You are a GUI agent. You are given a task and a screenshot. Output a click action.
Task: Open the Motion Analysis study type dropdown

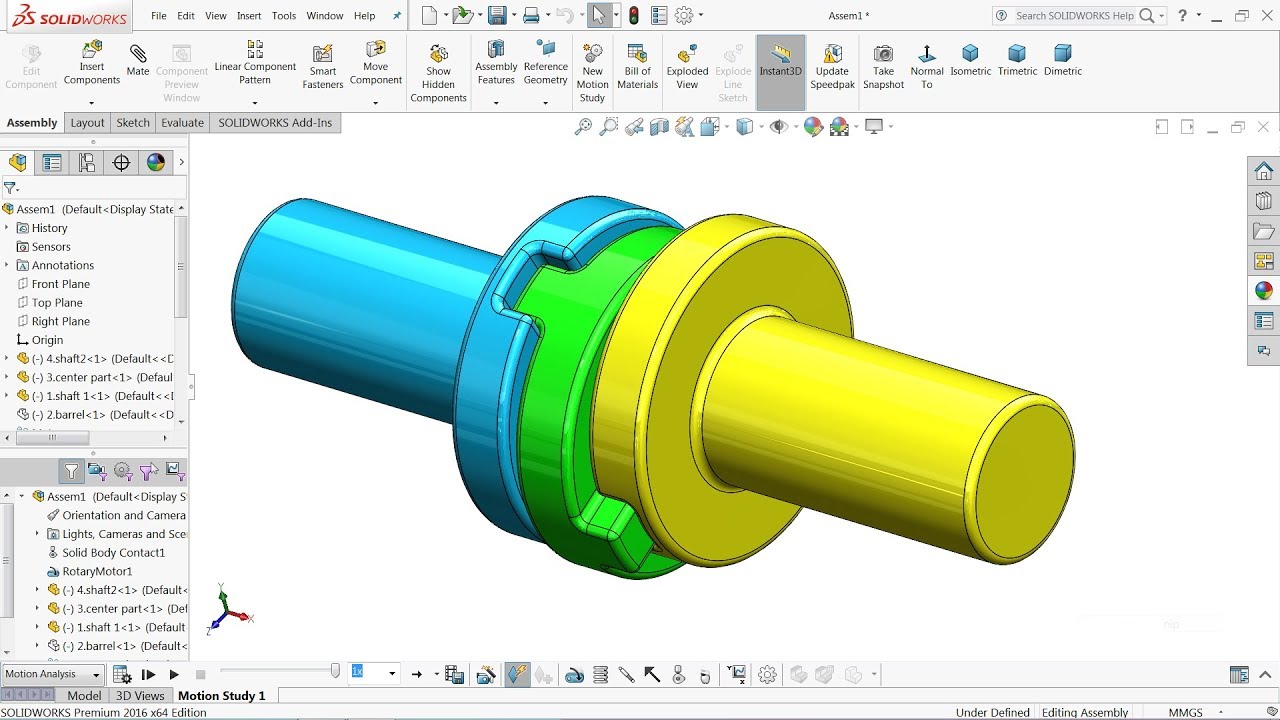pyautogui.click(x=53, y=674)
